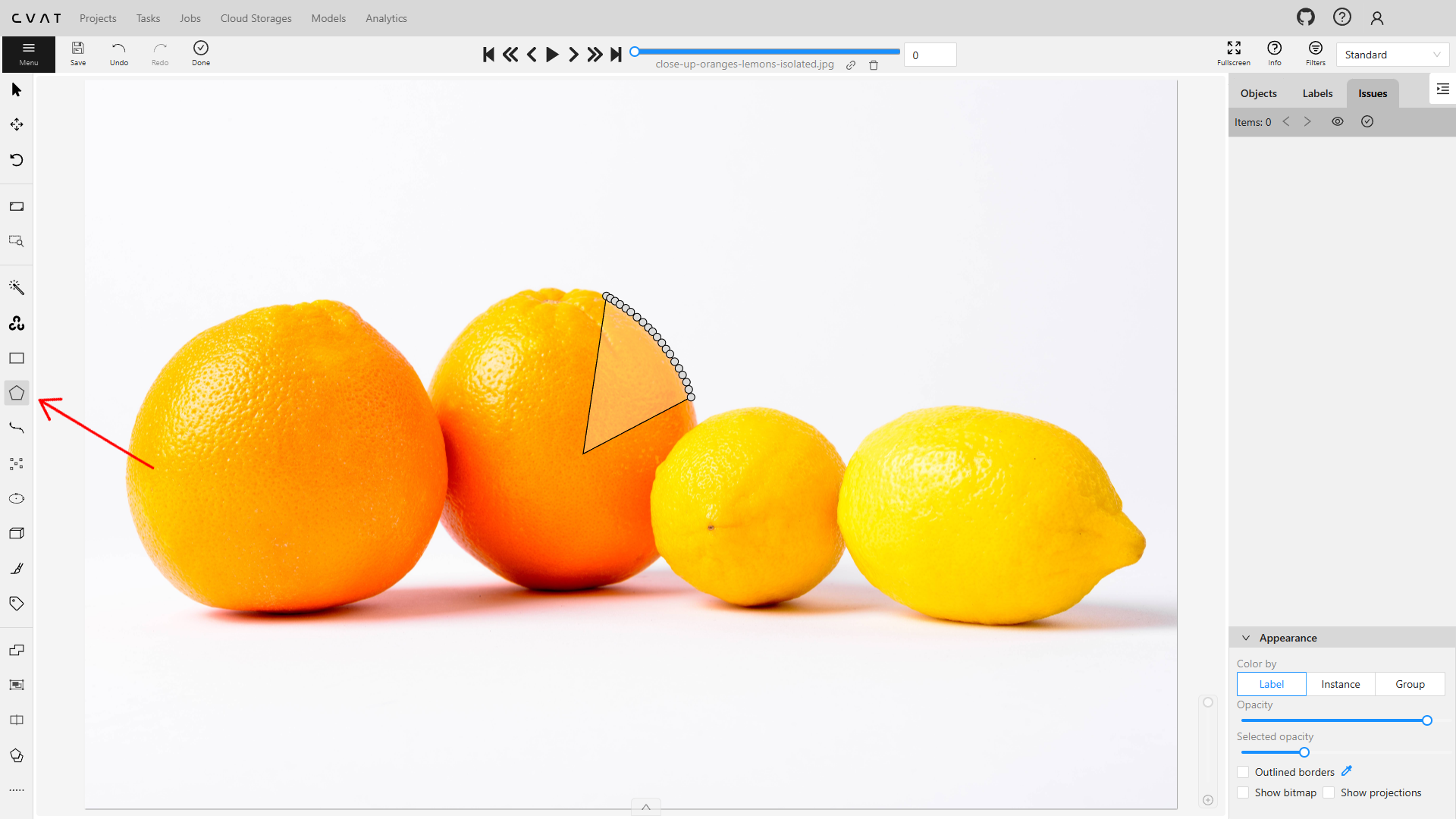
Task: Click the split track tool
Action: (x=17, y=720)
